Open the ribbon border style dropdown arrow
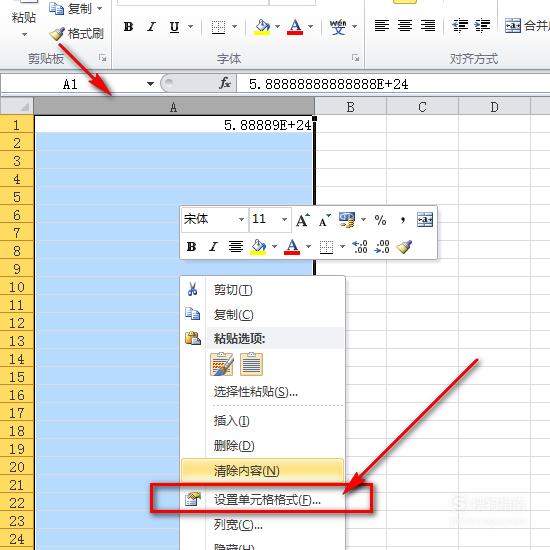Screen dimensions: 550x550 (x=235, y=27)
